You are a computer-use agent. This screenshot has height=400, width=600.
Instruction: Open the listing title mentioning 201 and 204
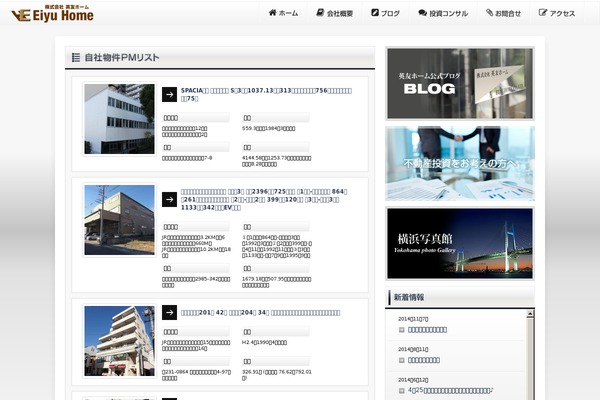click(260, 313)
